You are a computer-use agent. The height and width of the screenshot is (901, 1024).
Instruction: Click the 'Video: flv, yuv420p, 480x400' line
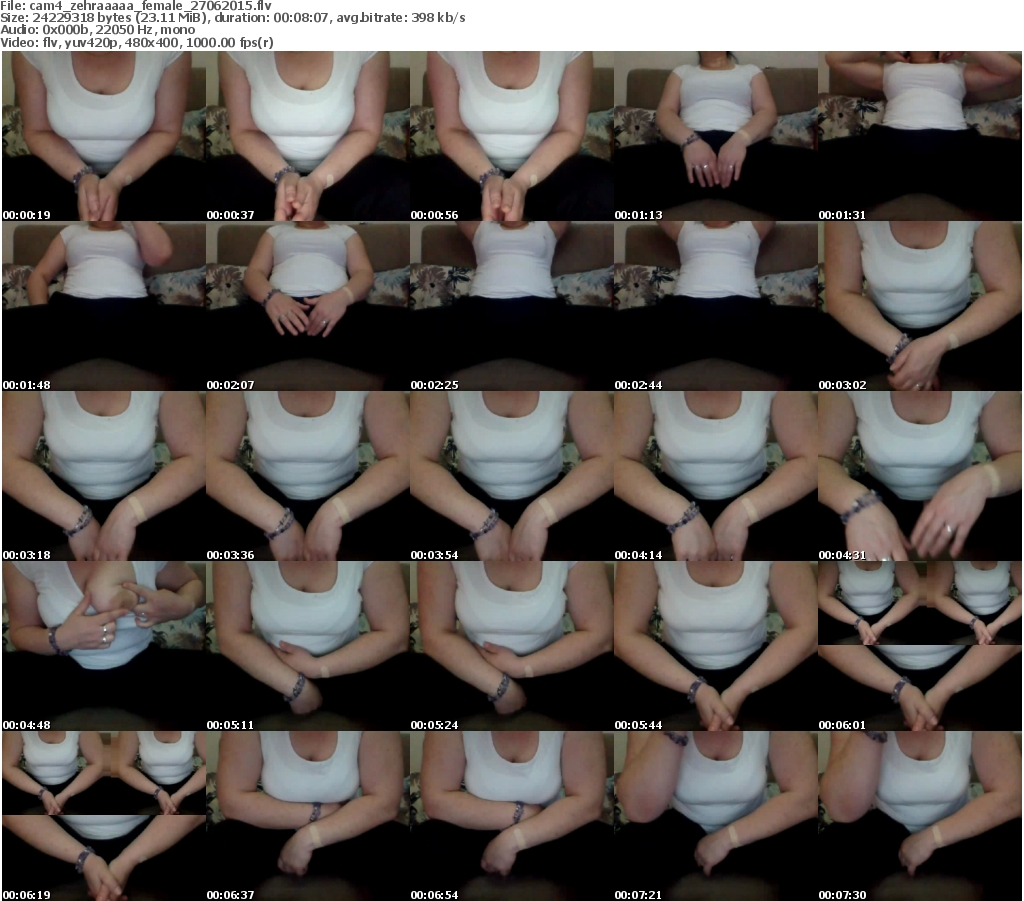coord(136,42)
